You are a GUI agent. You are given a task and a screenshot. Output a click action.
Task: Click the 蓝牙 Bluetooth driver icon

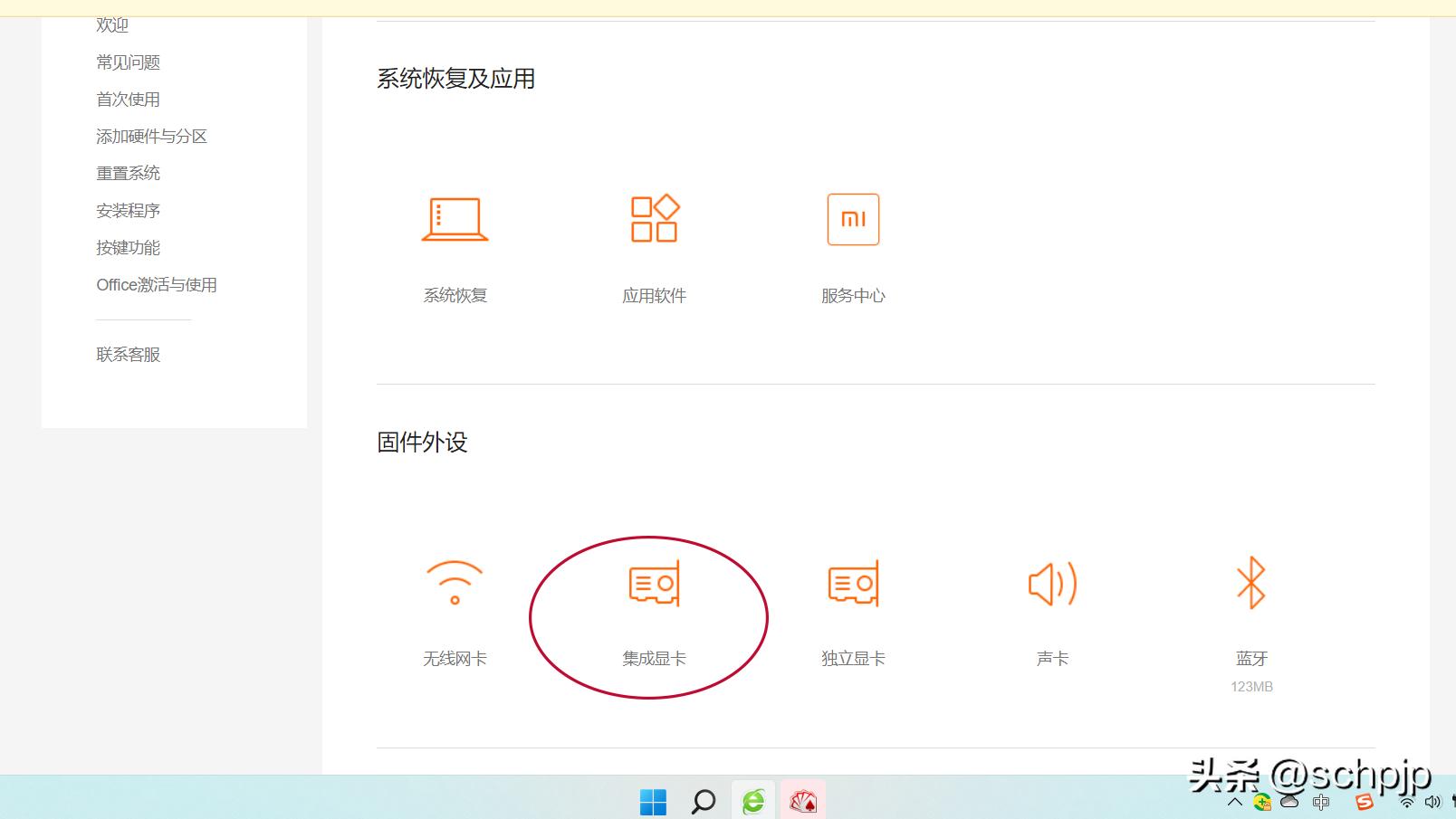click(1252, 584)
